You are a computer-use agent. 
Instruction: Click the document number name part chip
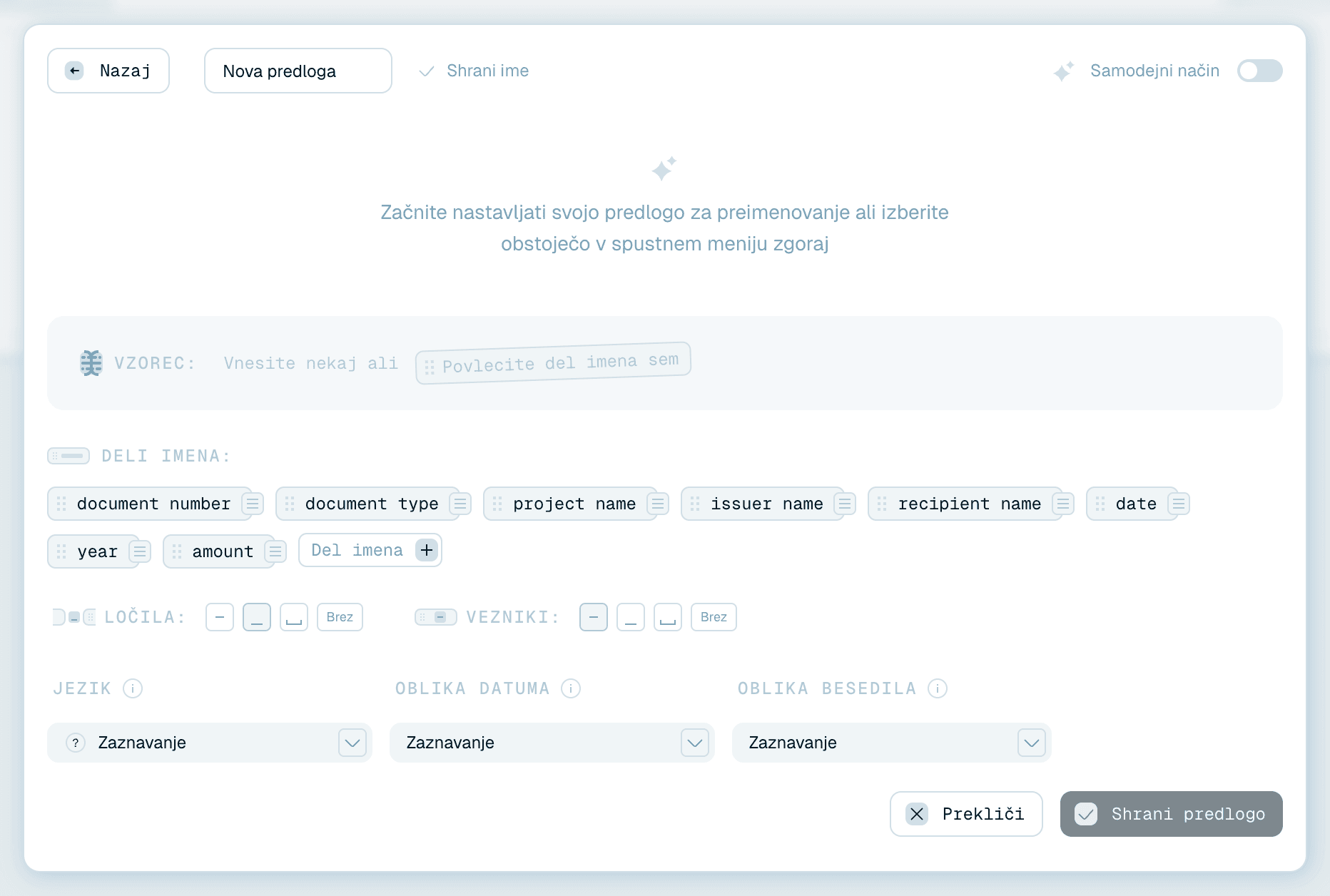(150, 504)
